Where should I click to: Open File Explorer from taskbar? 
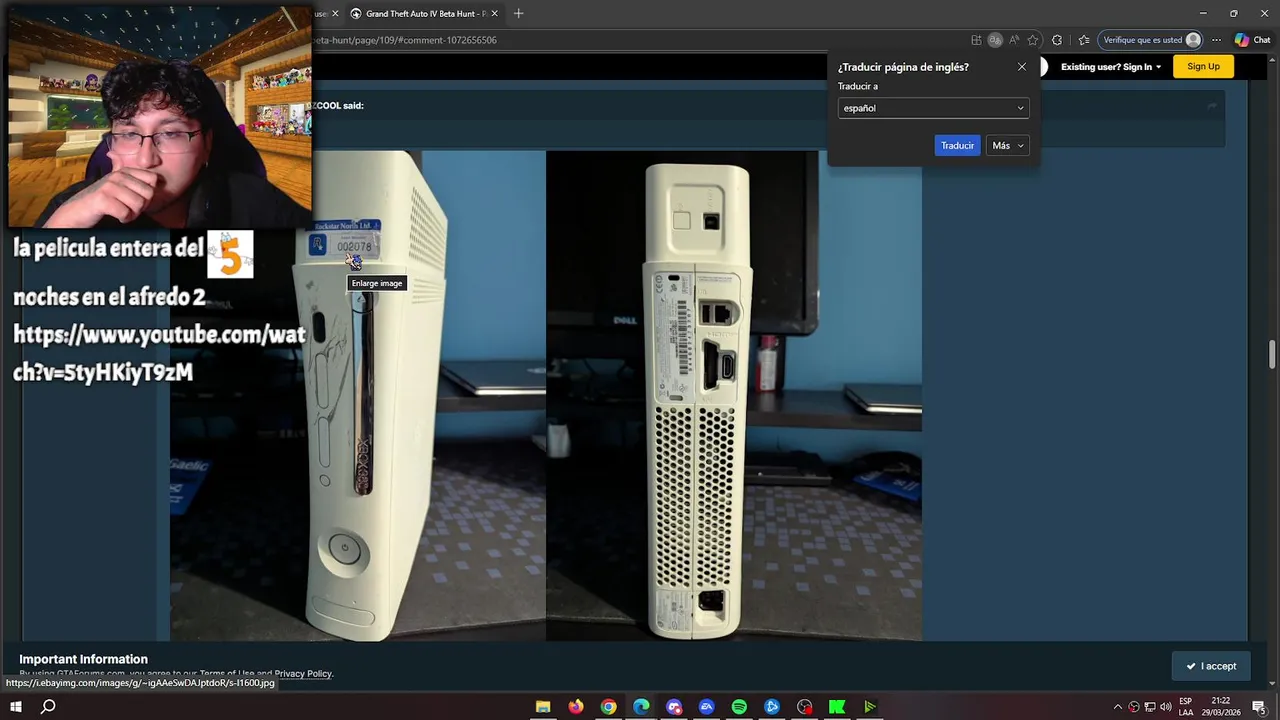click(543, 707)
